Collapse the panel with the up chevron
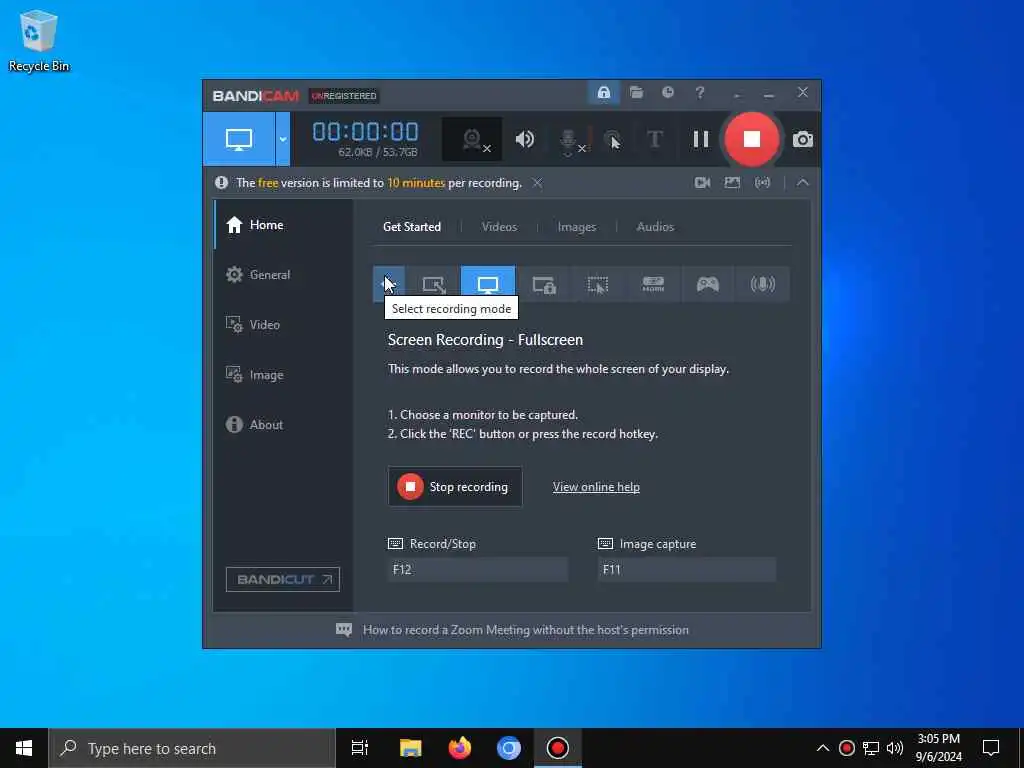This screenshot has width=1024, height=768. [803, 183]
